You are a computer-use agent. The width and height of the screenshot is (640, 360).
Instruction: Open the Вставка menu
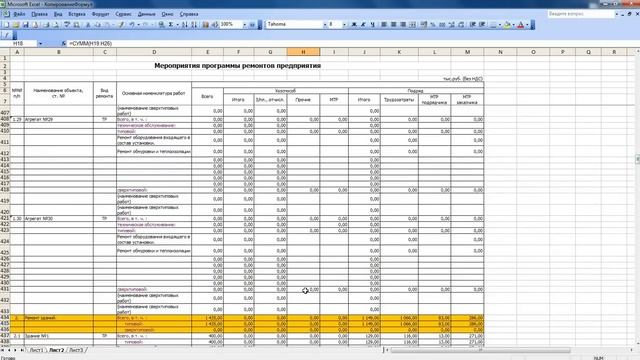[77, 14]
